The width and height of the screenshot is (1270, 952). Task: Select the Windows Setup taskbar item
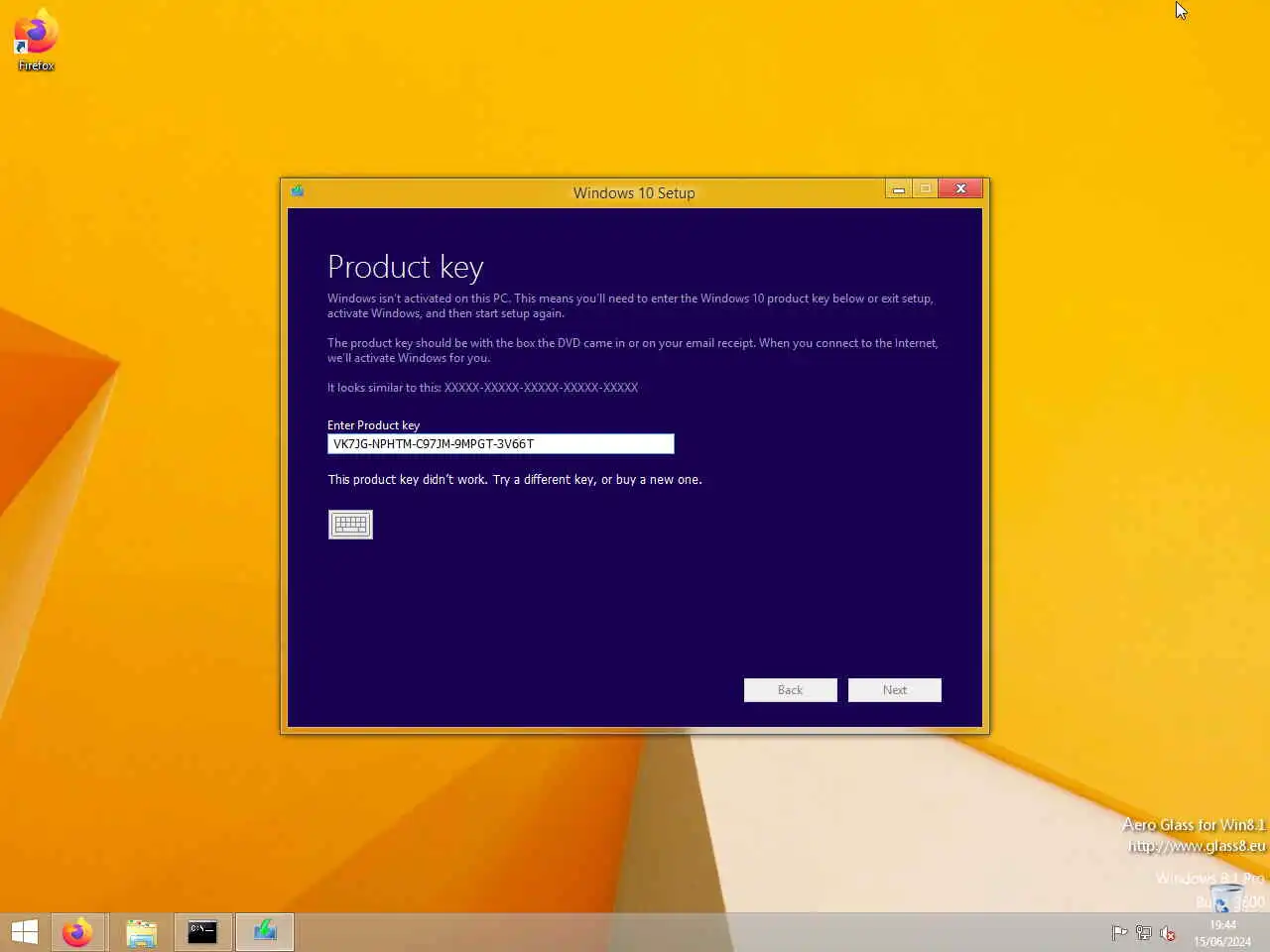pyautogui.click(x=265, y=932)
